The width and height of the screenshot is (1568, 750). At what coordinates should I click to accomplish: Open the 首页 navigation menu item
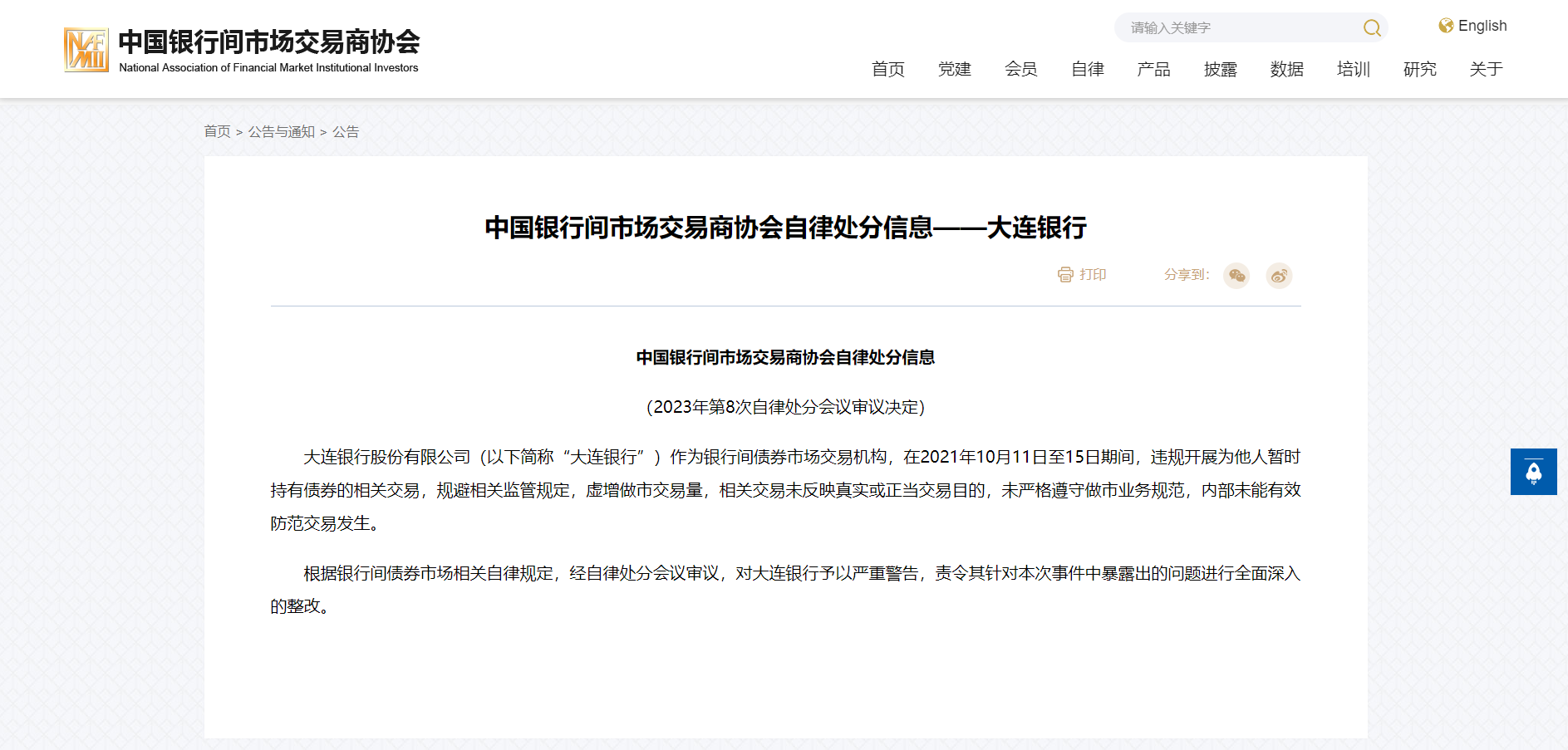tap(887, 69)
